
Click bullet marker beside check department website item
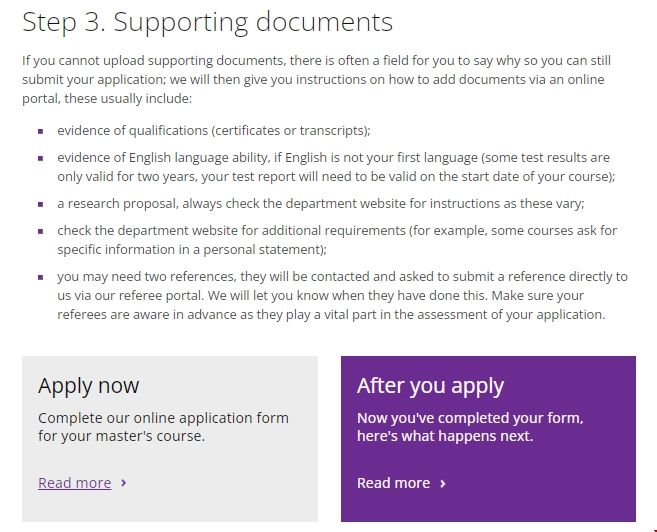41,231
